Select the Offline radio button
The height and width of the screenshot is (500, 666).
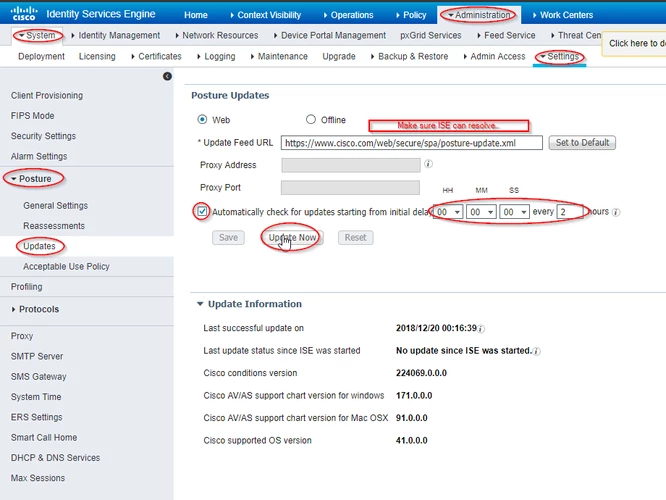pos(311,119)
